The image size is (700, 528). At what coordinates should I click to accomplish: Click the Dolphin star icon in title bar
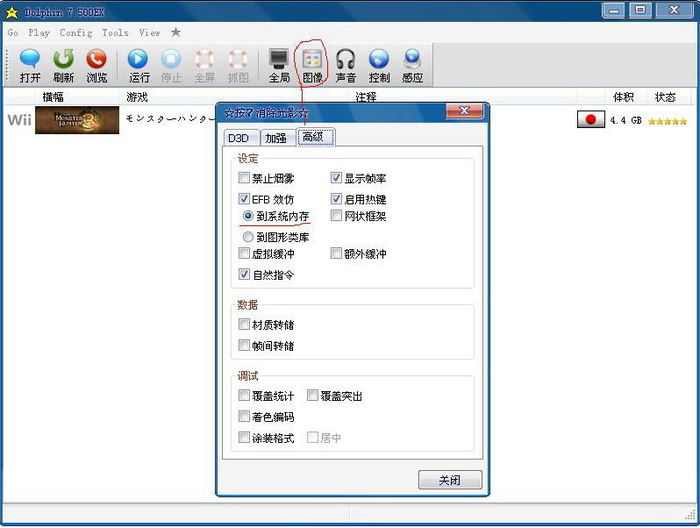pyautogui.click(x=12, y=12)
